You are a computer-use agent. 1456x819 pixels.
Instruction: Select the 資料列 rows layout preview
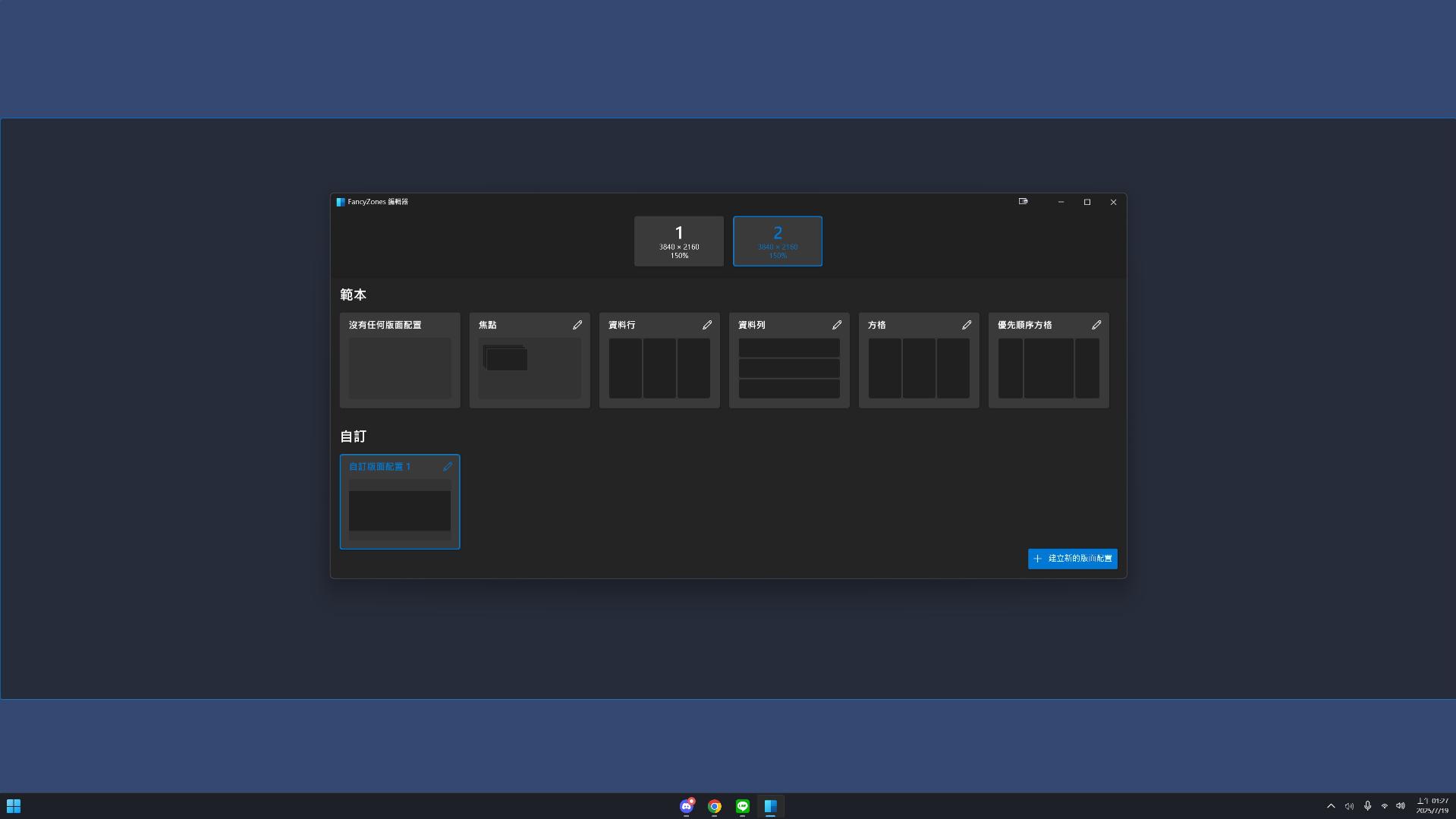pyautogui.click(x=789, y=368)
